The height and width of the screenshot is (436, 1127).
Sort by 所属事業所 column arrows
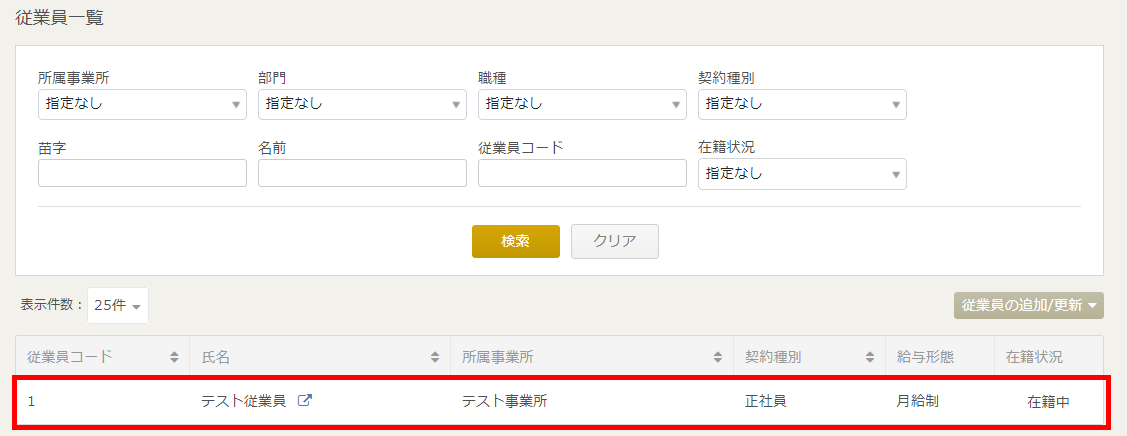point(717,357)
